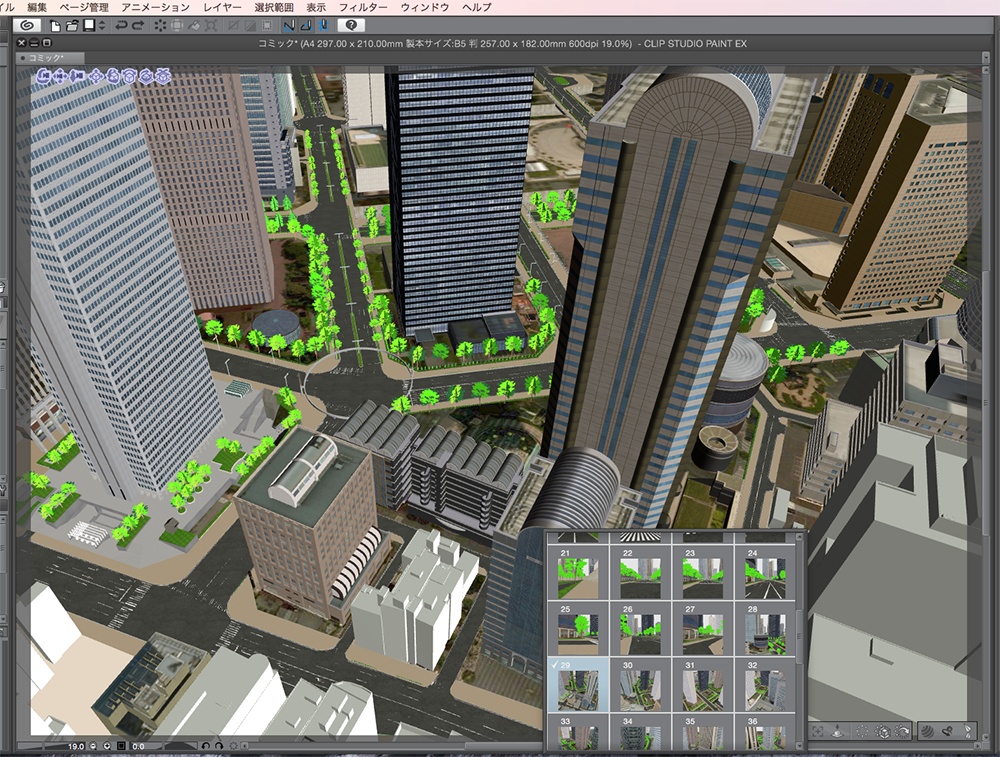The height and width of the screenshot is (757, 1000).
Task: Create a new document via toolbar
Action: click(55, 26)
